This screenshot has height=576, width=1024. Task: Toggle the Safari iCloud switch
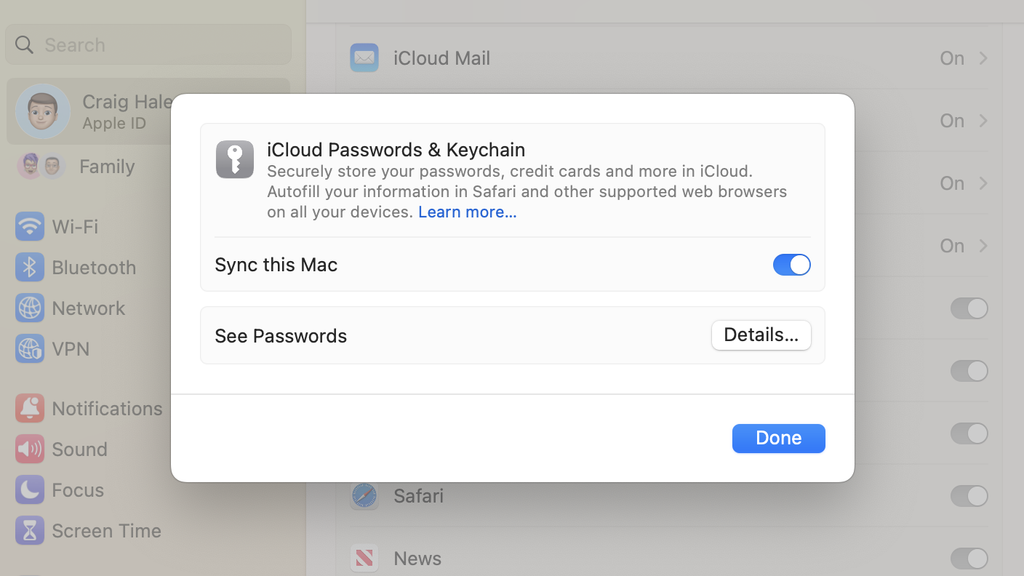[968, 496]
